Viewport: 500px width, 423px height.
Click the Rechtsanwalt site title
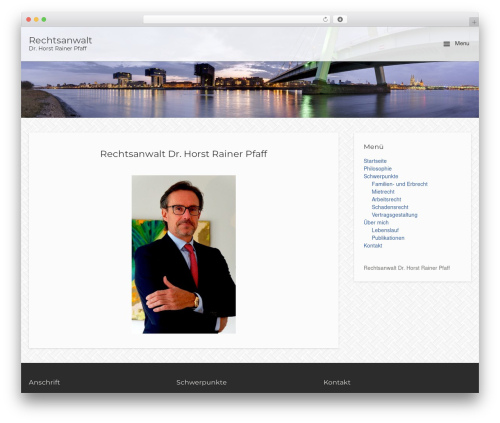60,40
